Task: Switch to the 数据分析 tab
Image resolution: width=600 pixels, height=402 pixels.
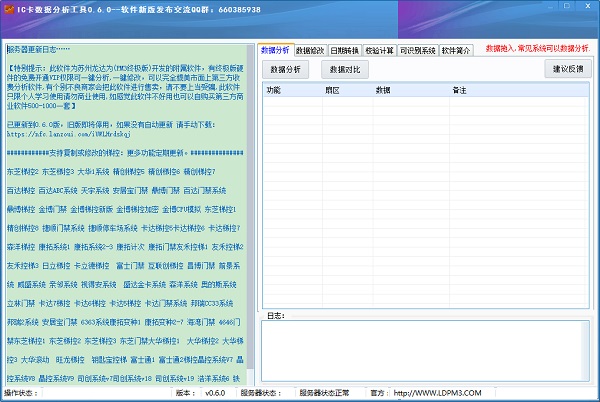Action: [x=276, y=50]
